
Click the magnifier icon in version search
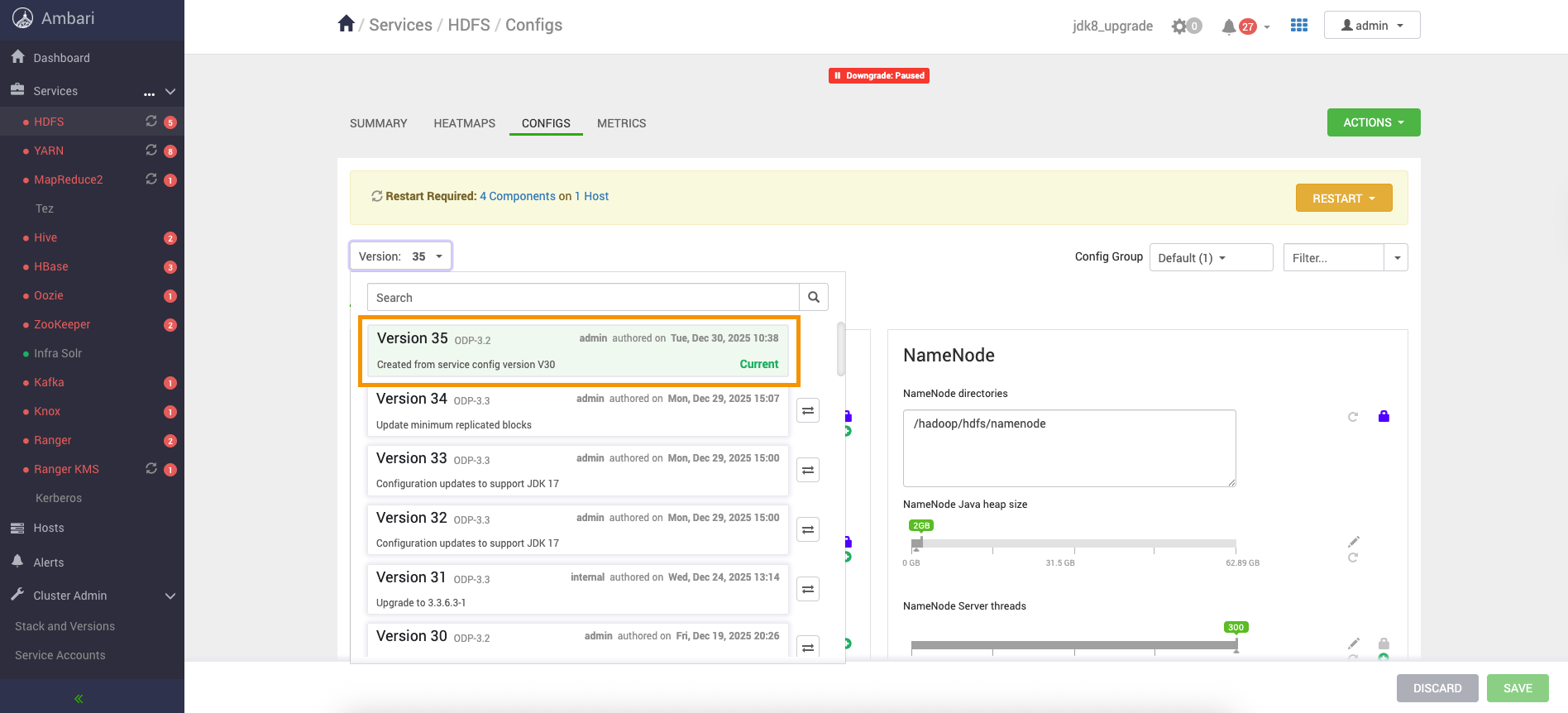click(814, 298)
